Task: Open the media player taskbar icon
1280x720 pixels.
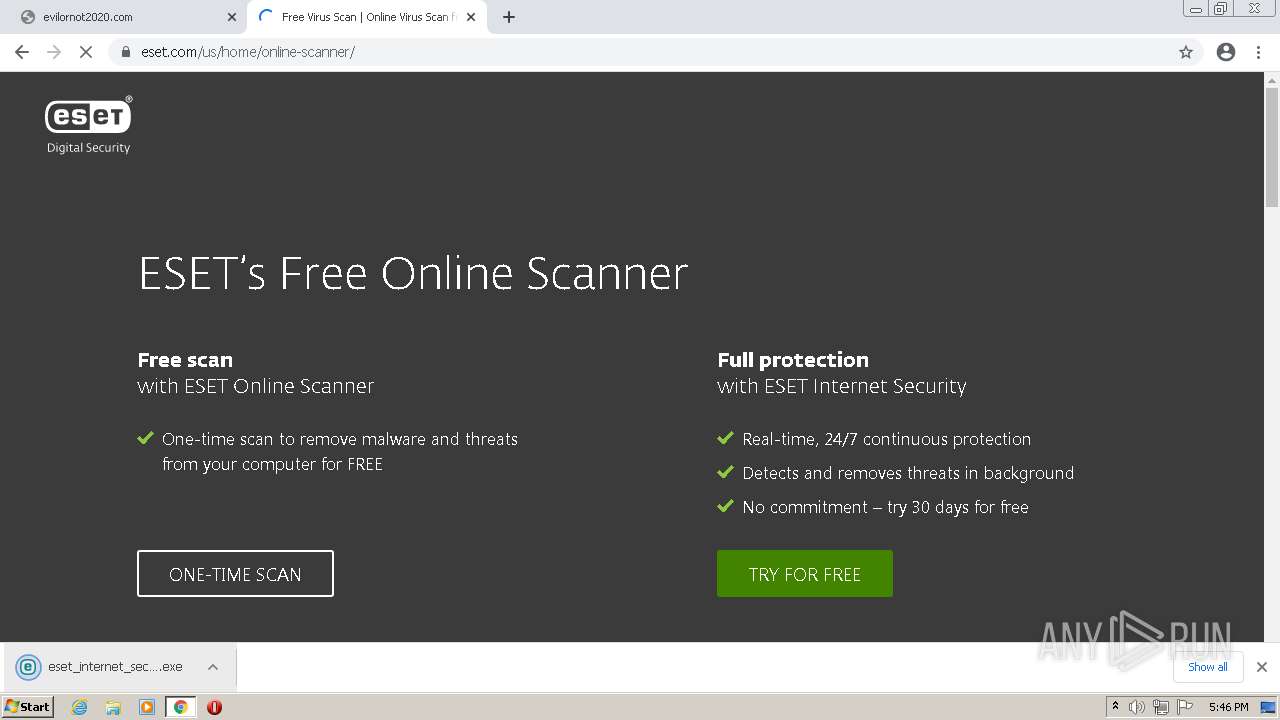Action: point(147,707)
